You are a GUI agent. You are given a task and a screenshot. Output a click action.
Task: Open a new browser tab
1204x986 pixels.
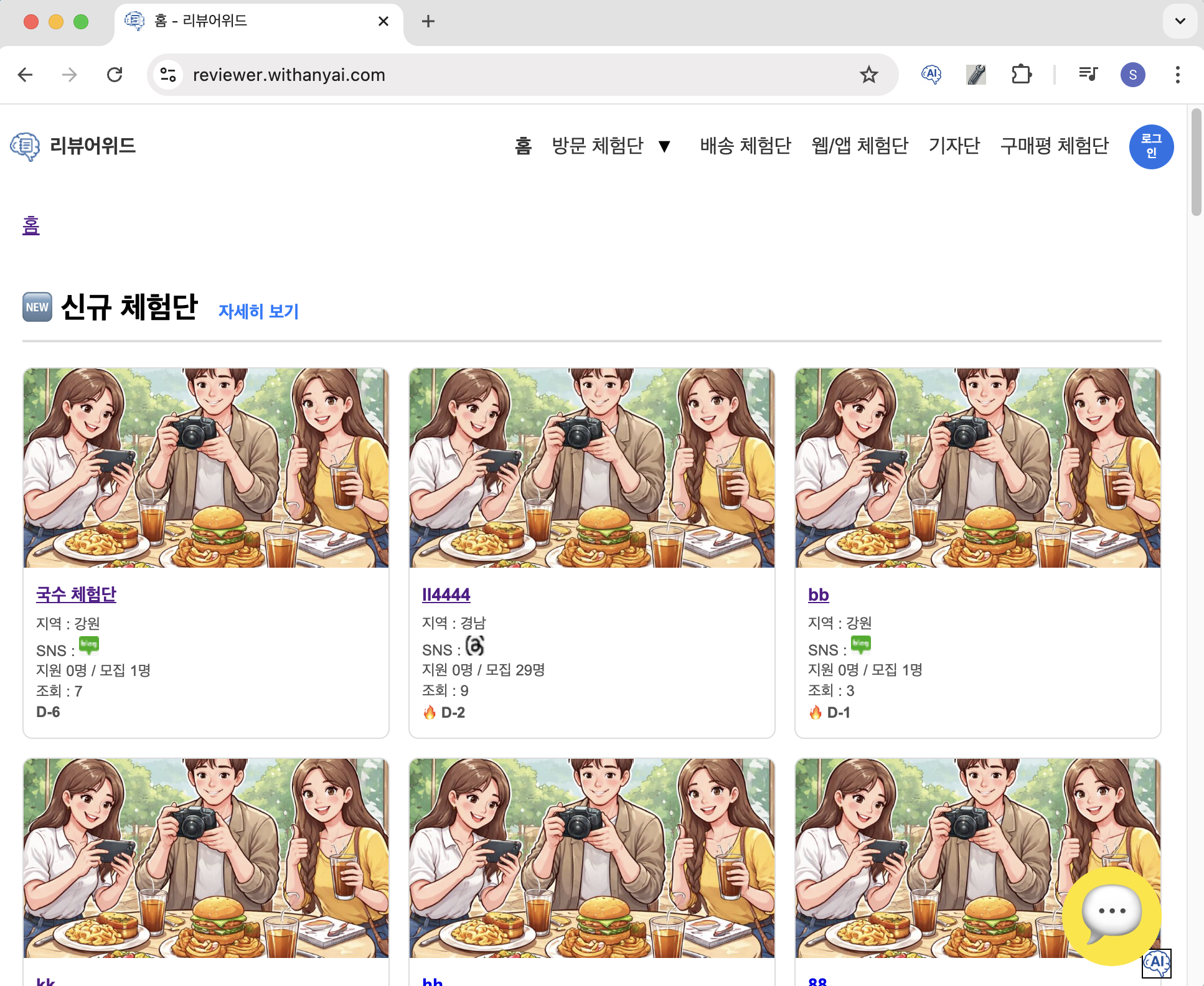point(428,21)
